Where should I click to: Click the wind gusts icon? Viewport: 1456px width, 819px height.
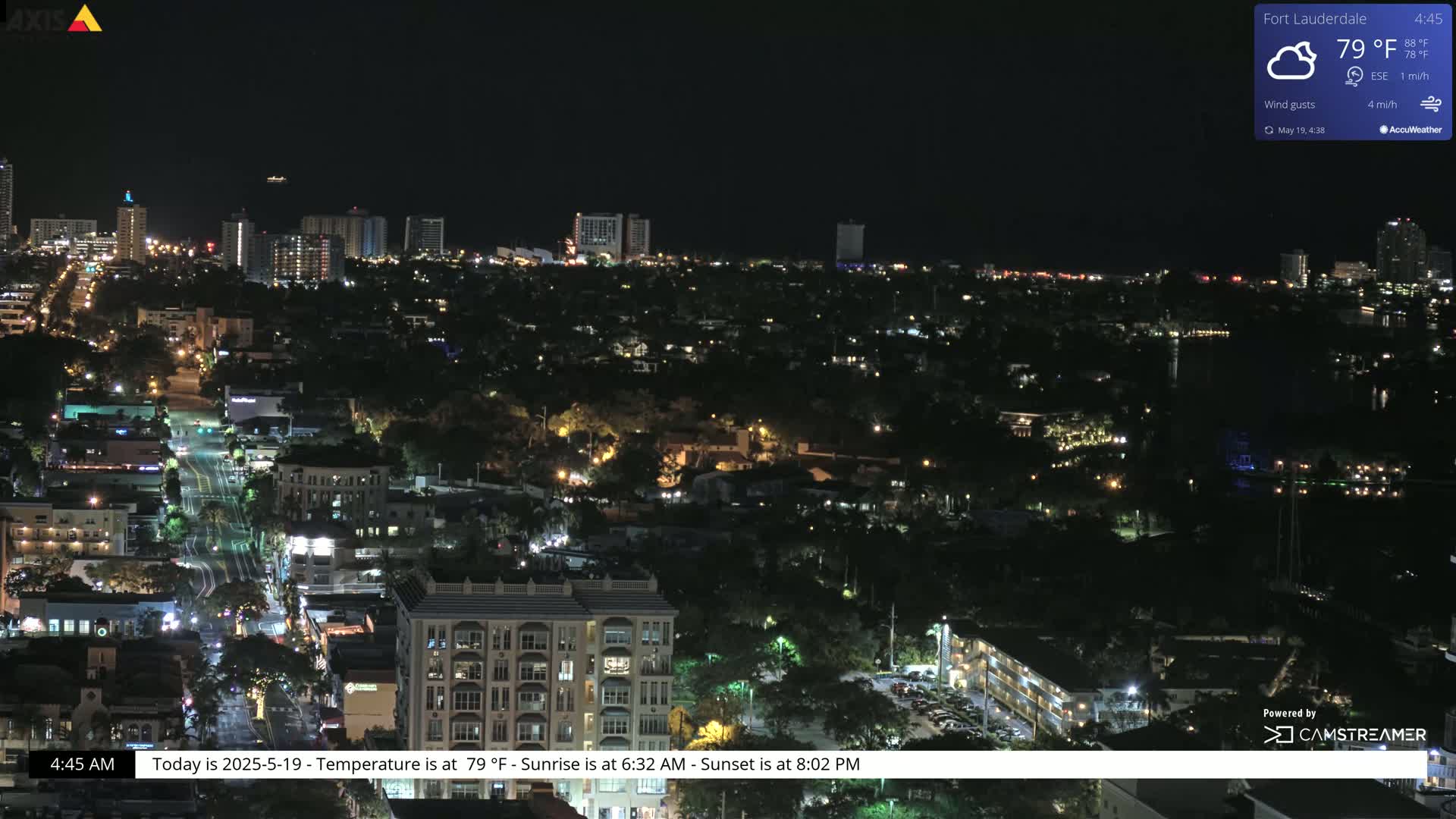pyautogui.click(x=1430, y=104)
